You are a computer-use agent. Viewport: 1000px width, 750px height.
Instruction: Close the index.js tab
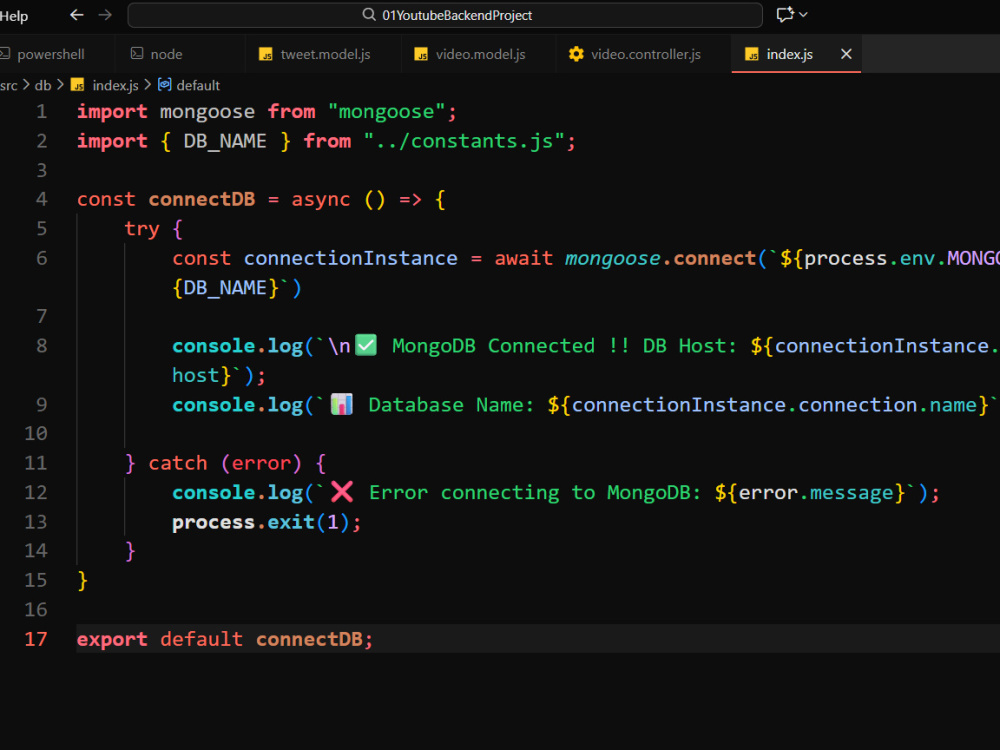846,54
